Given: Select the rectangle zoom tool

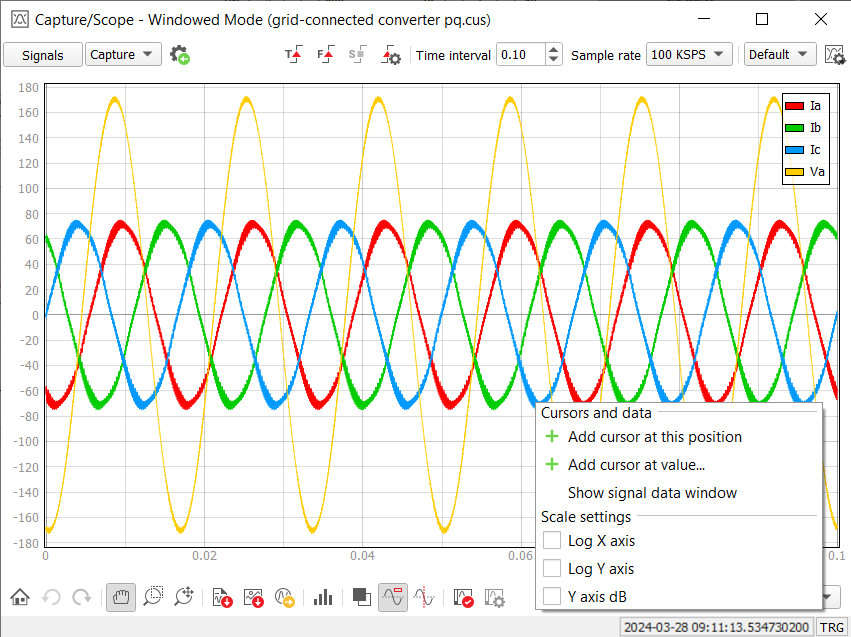Looking at the screenshot, I should 152,597.
